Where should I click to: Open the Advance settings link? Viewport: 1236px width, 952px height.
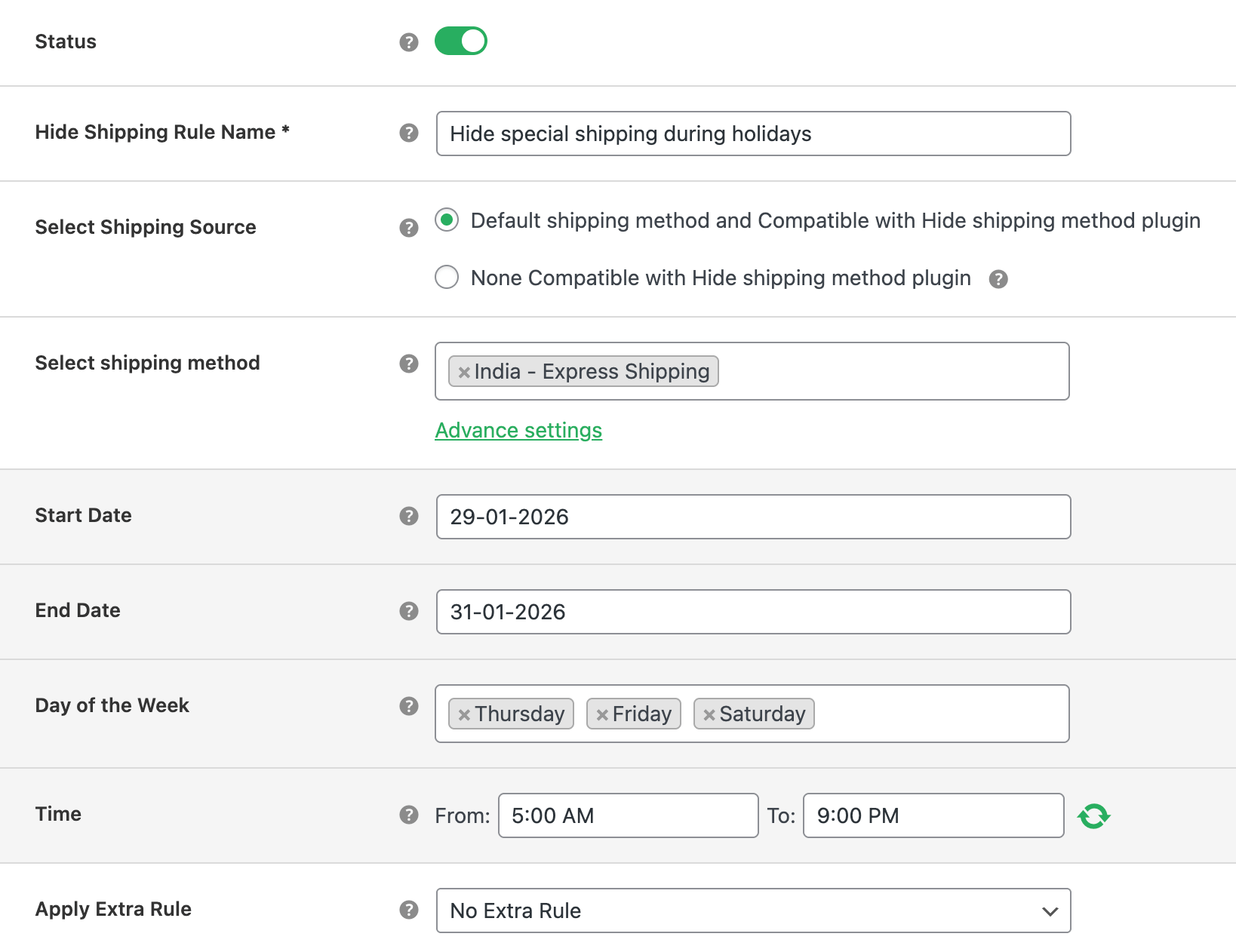[x=518, y=430]
